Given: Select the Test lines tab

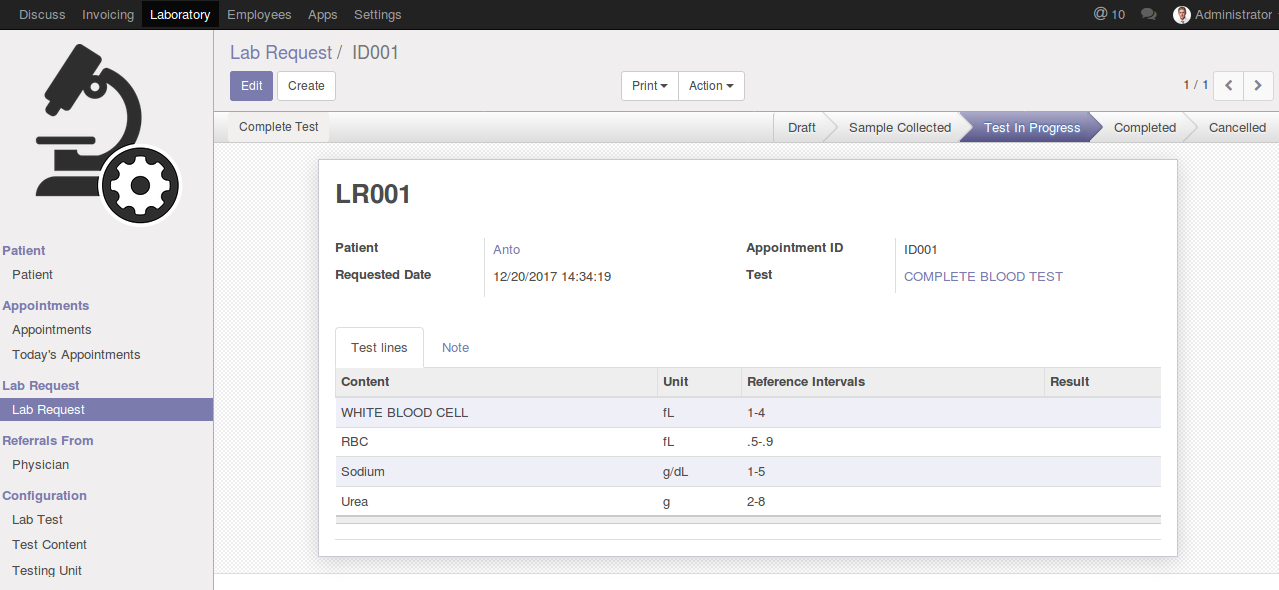Looking at the screenshot, I should [x=379, y=348].
